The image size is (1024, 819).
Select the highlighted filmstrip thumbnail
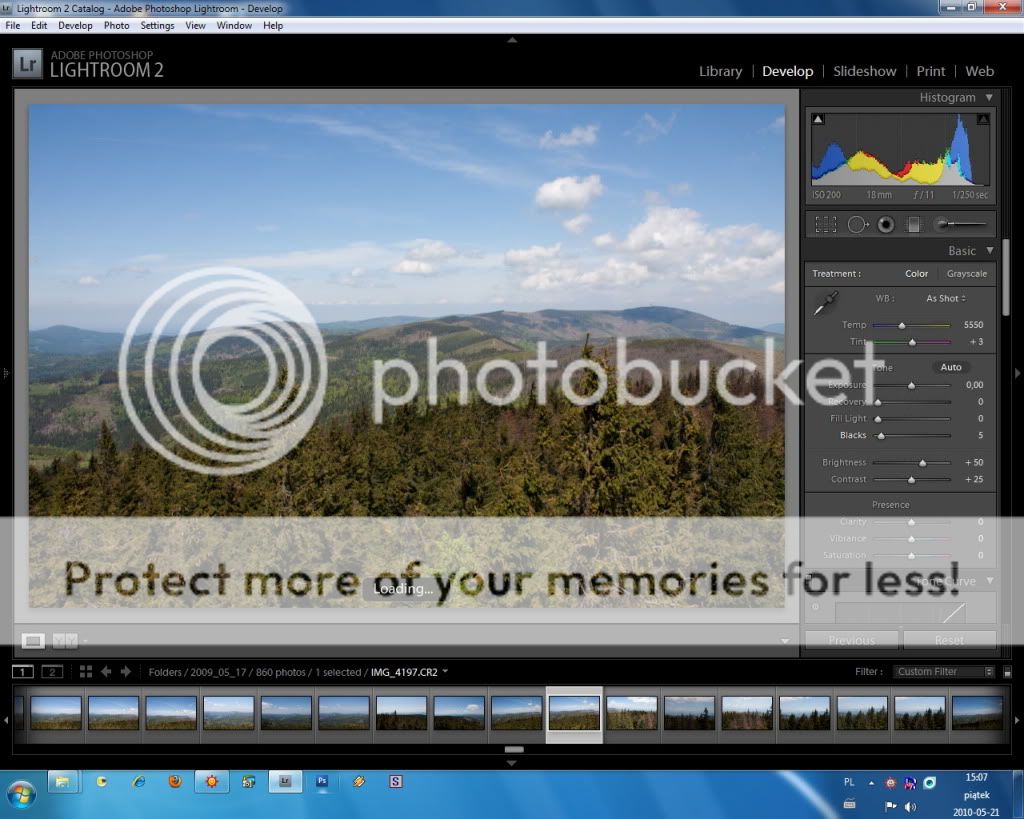(x=574, y=713)
